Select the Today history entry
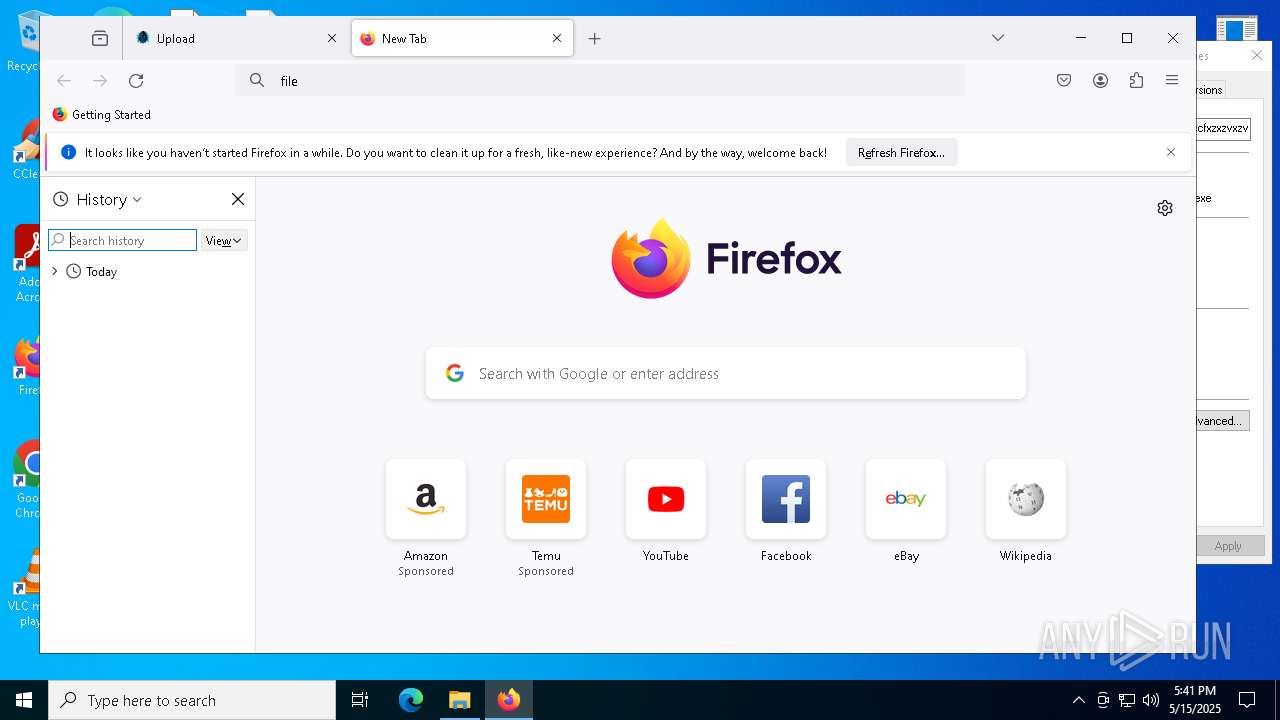 click(101, 272)
